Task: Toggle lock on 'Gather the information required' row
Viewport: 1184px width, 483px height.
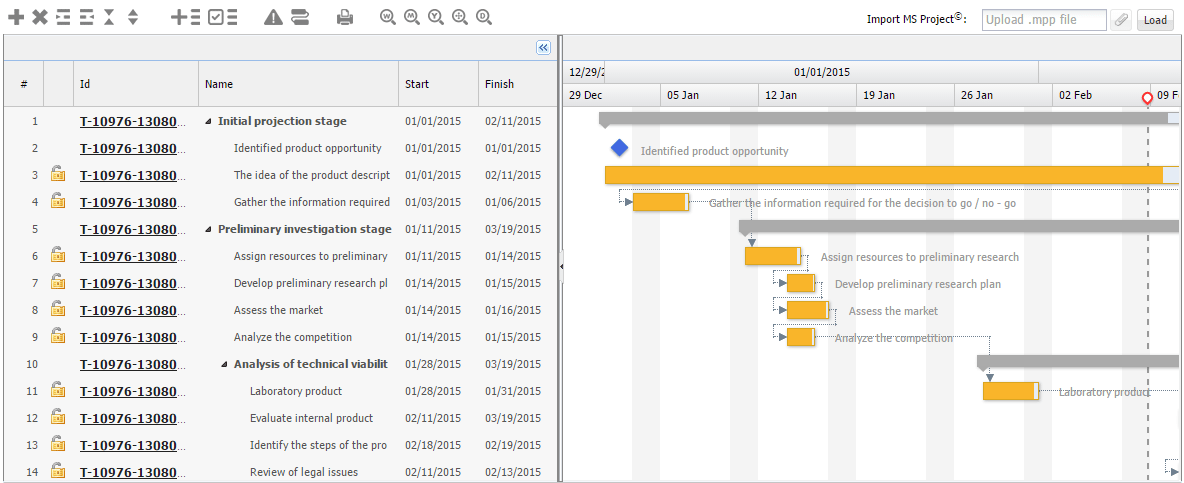Action: (57, 202)
